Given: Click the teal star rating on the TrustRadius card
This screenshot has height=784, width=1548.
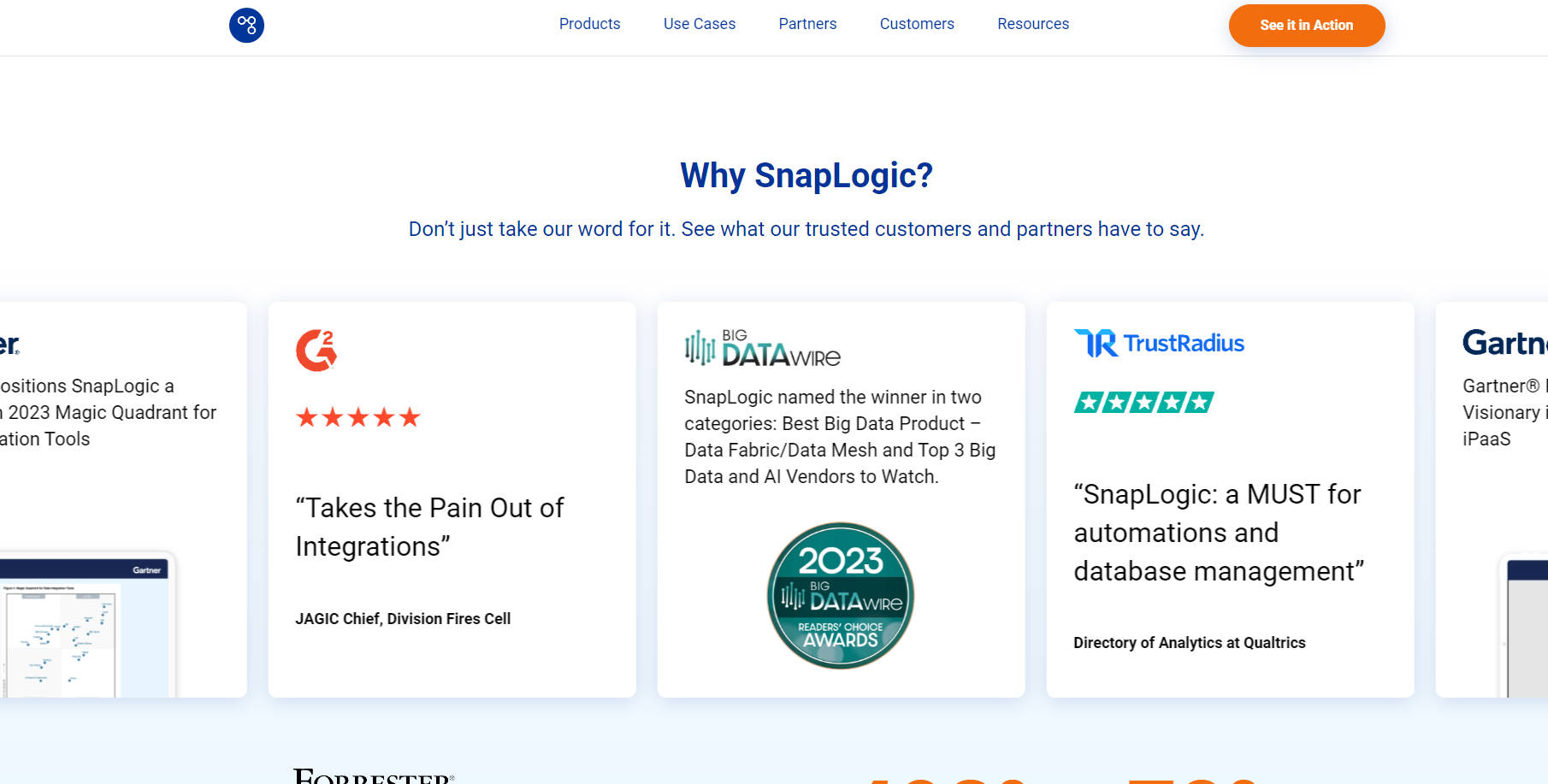Looking at the screenshot, I should click(1144, 402).
